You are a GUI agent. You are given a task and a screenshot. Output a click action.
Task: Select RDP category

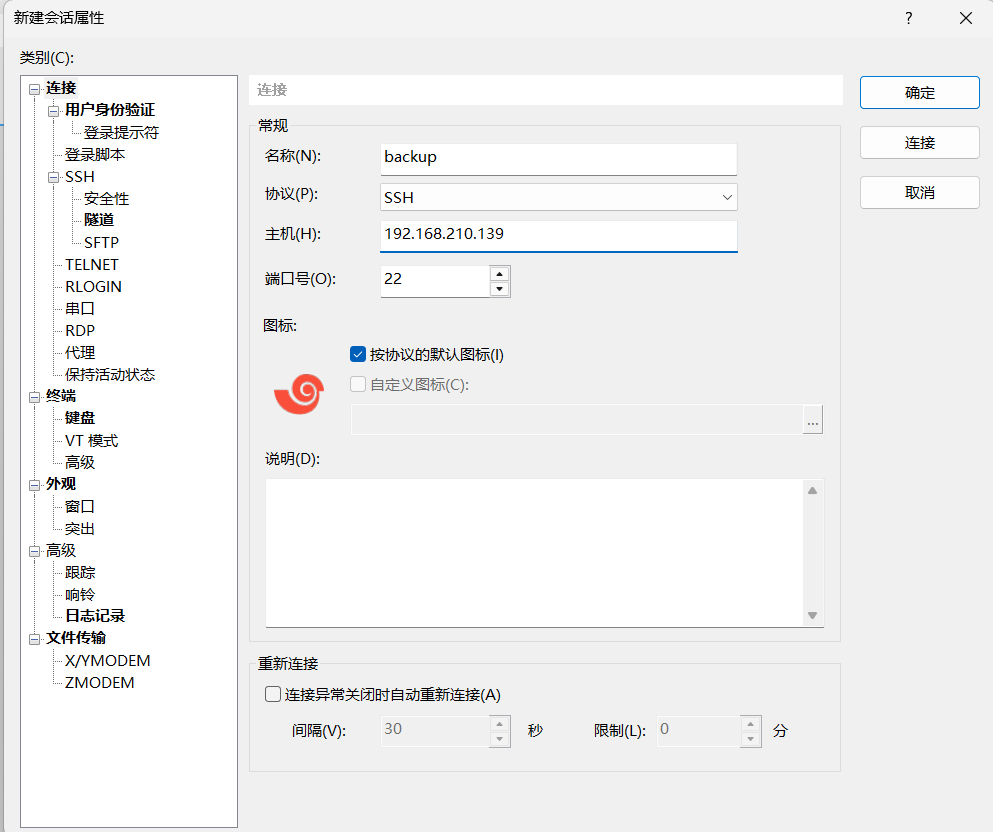tap(80, 331)
